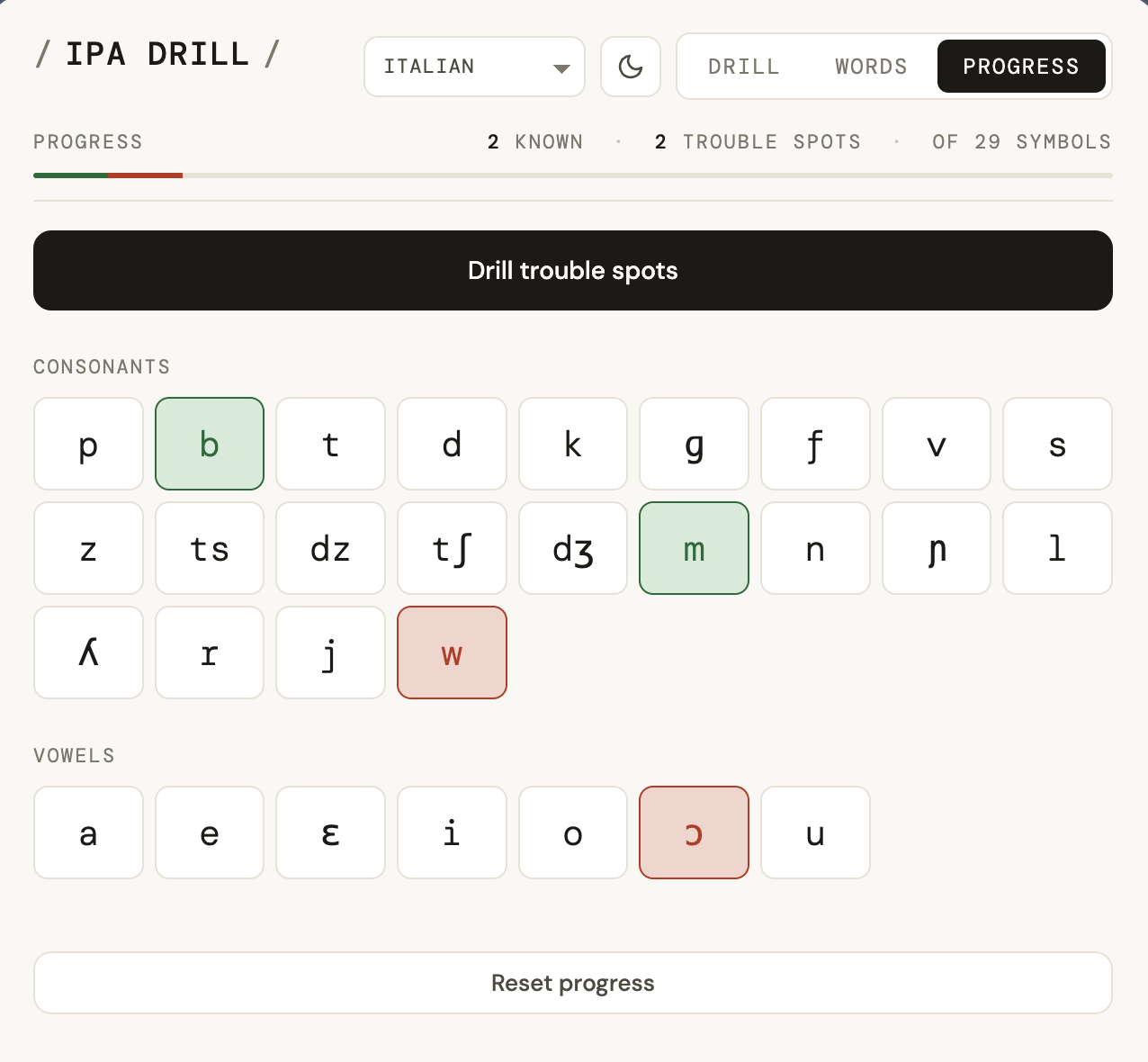The image size is (1148, 1062).
Task: Pick the palatal nasal ɲ tile
Action: tap(937, 548)
